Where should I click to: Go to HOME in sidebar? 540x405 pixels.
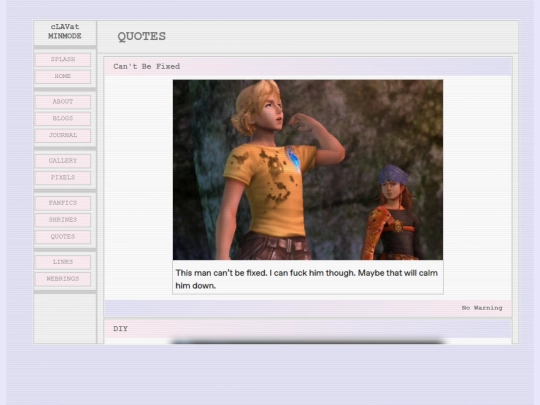63,76
